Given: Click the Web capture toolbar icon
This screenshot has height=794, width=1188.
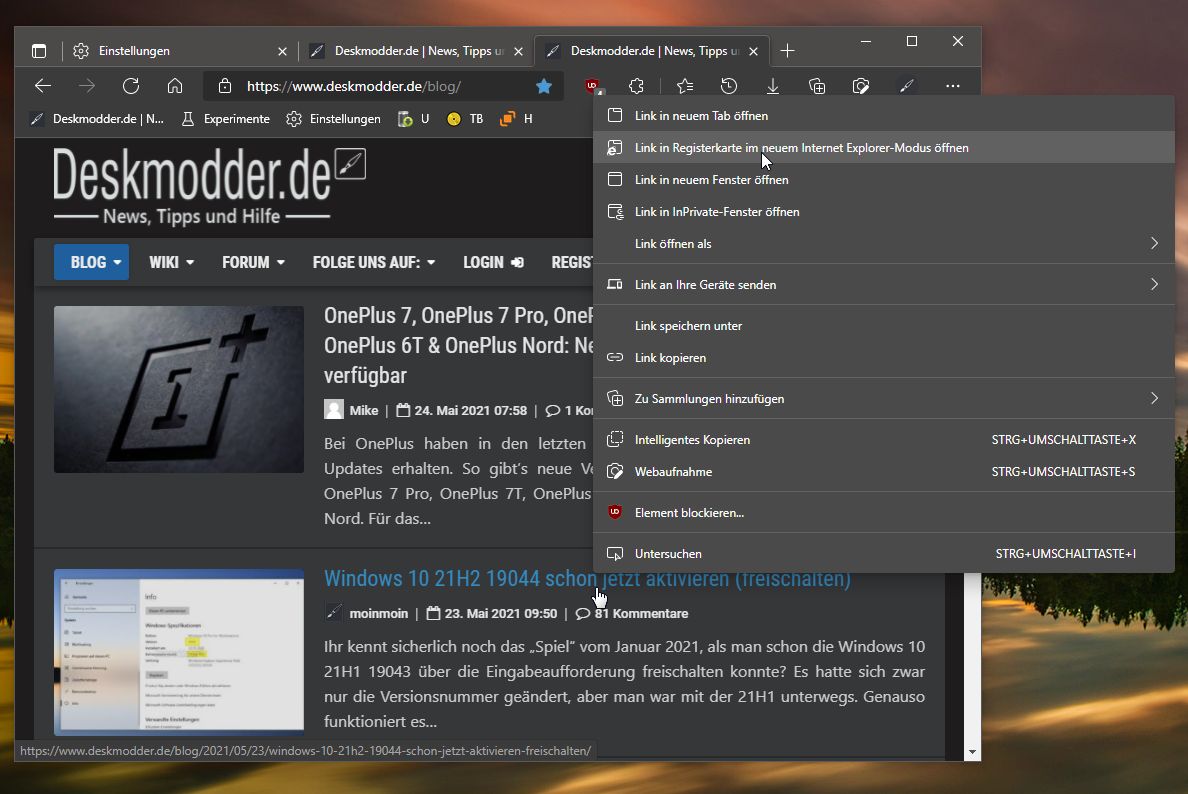Looking at the screenshot, I should point(861,86).
